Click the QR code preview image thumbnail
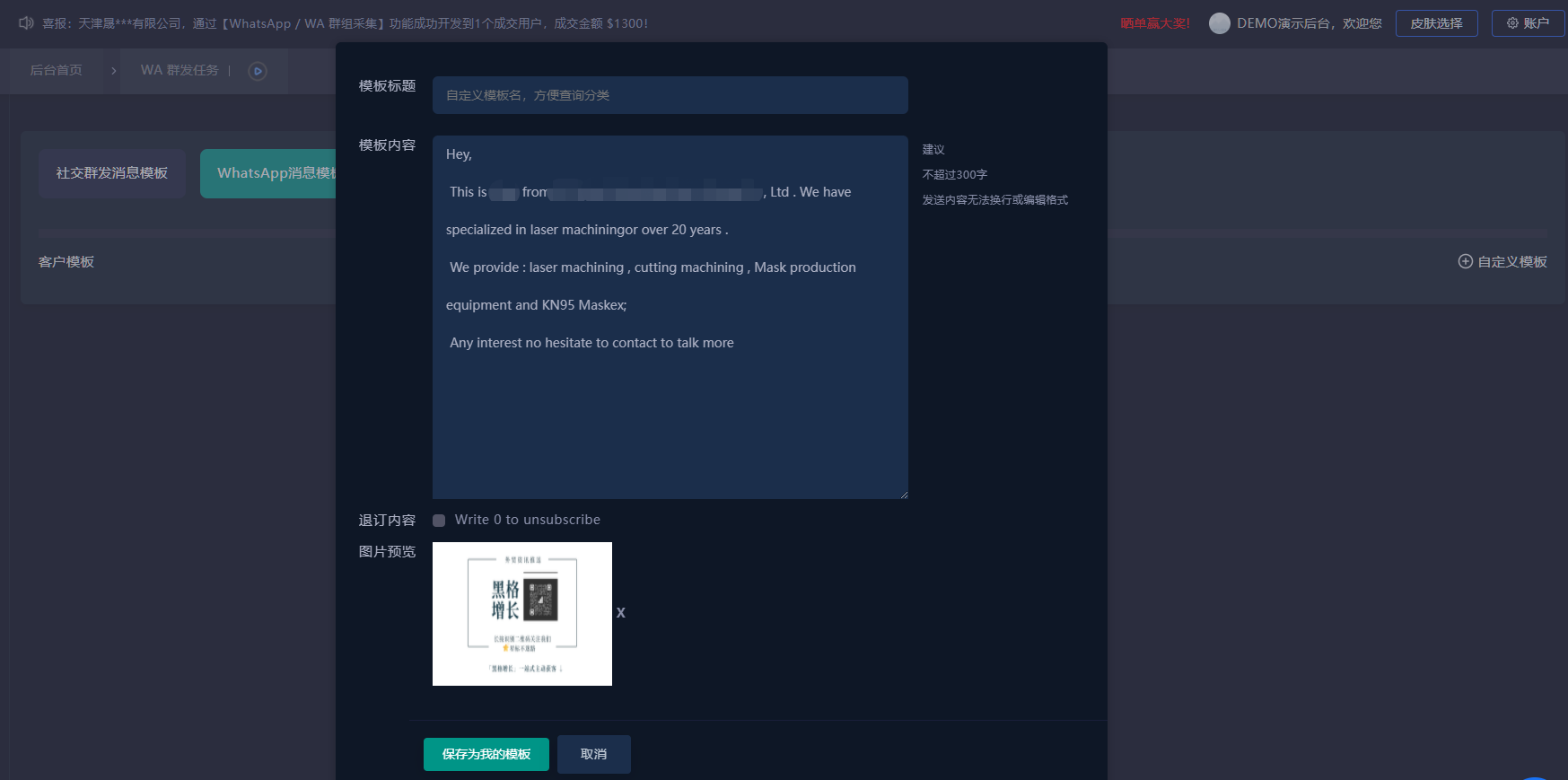This screenshot has width=1568, height=780. (x=521, y=614)
